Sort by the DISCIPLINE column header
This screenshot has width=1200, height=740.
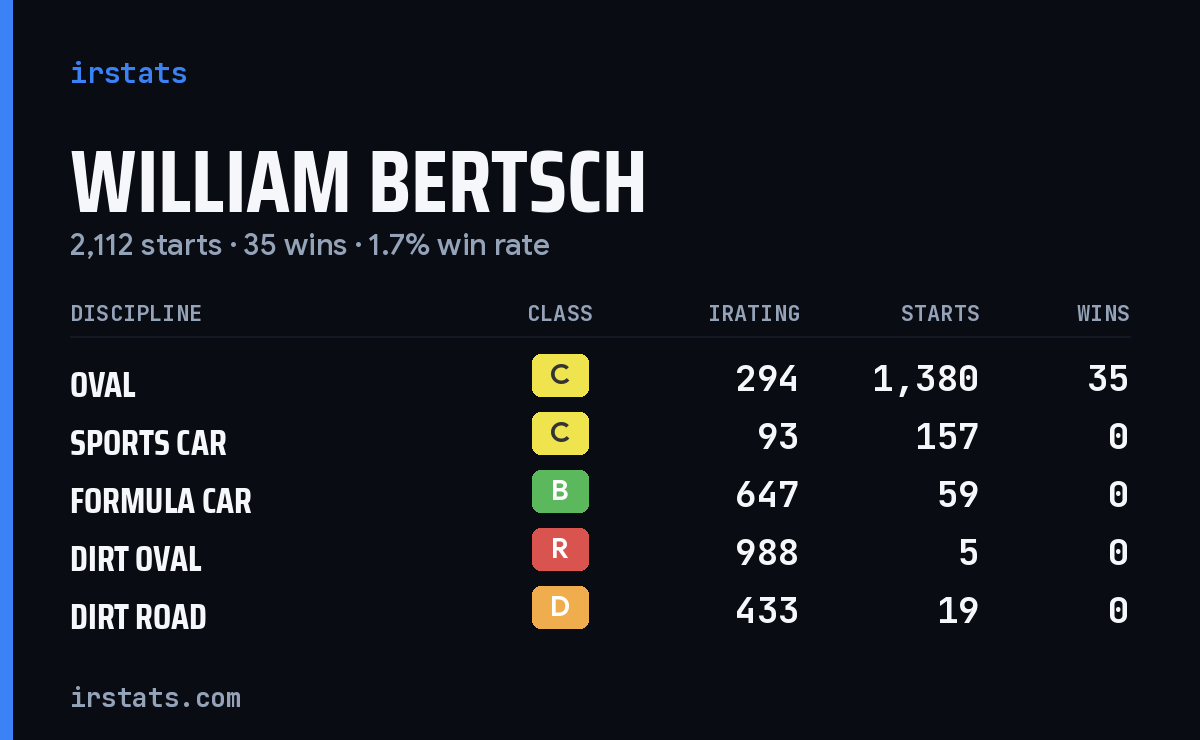pyautogui.click(x=136, y=314)
